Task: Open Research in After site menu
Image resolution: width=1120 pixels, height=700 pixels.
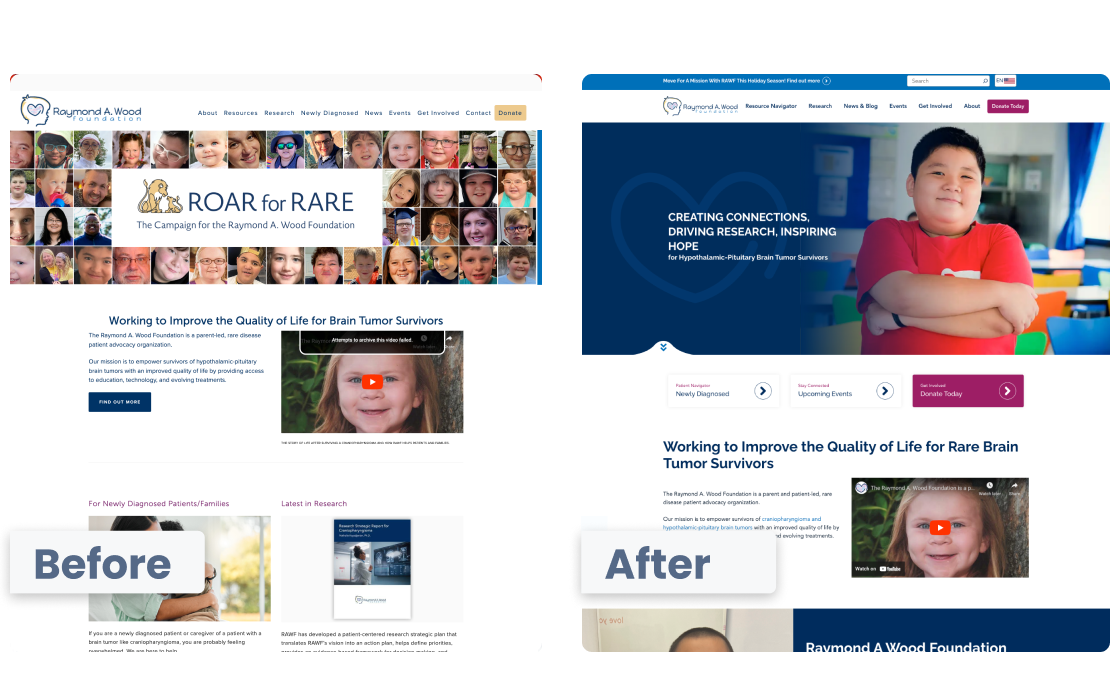Action: pyautogui.click(x=820, y=106)
